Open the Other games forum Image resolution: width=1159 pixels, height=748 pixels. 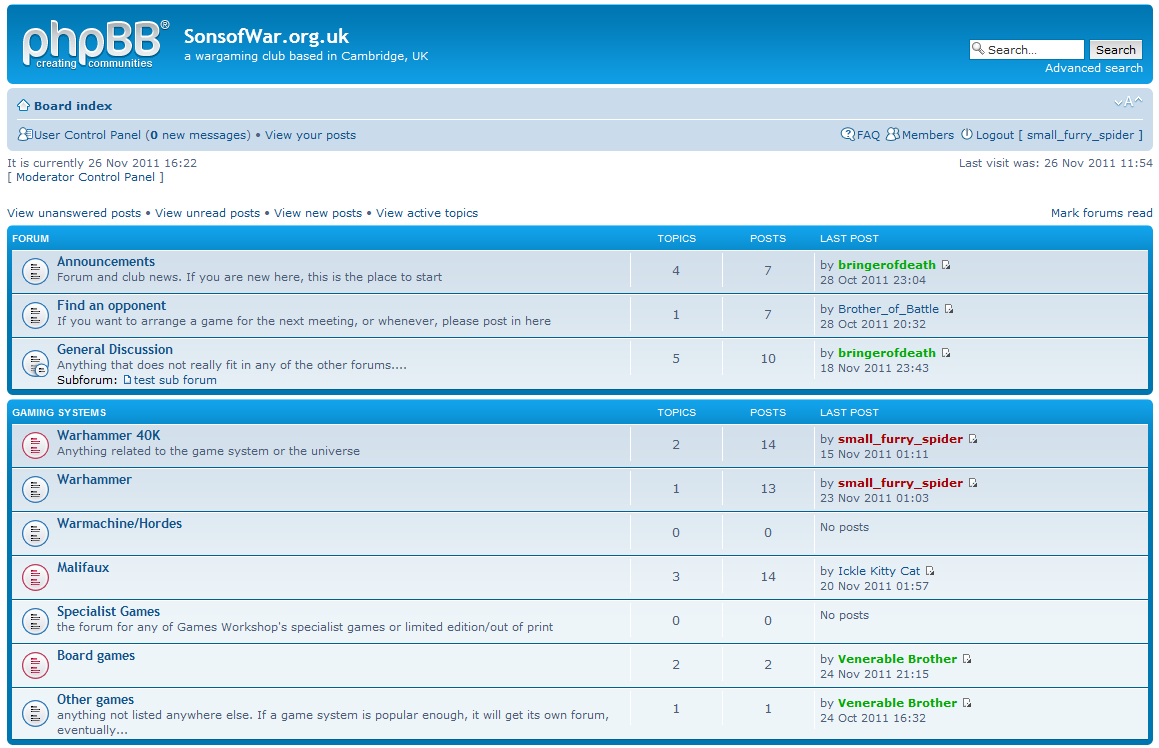pyautogui.click(x=95, y=699)
